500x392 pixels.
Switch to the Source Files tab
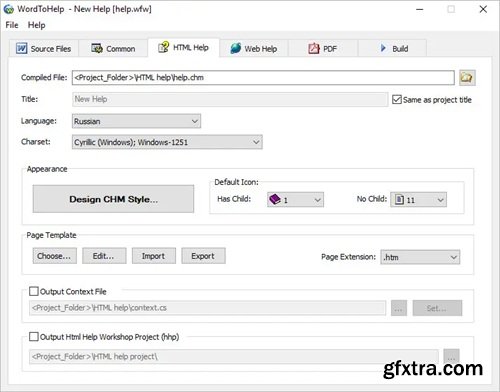coord(44,49)
